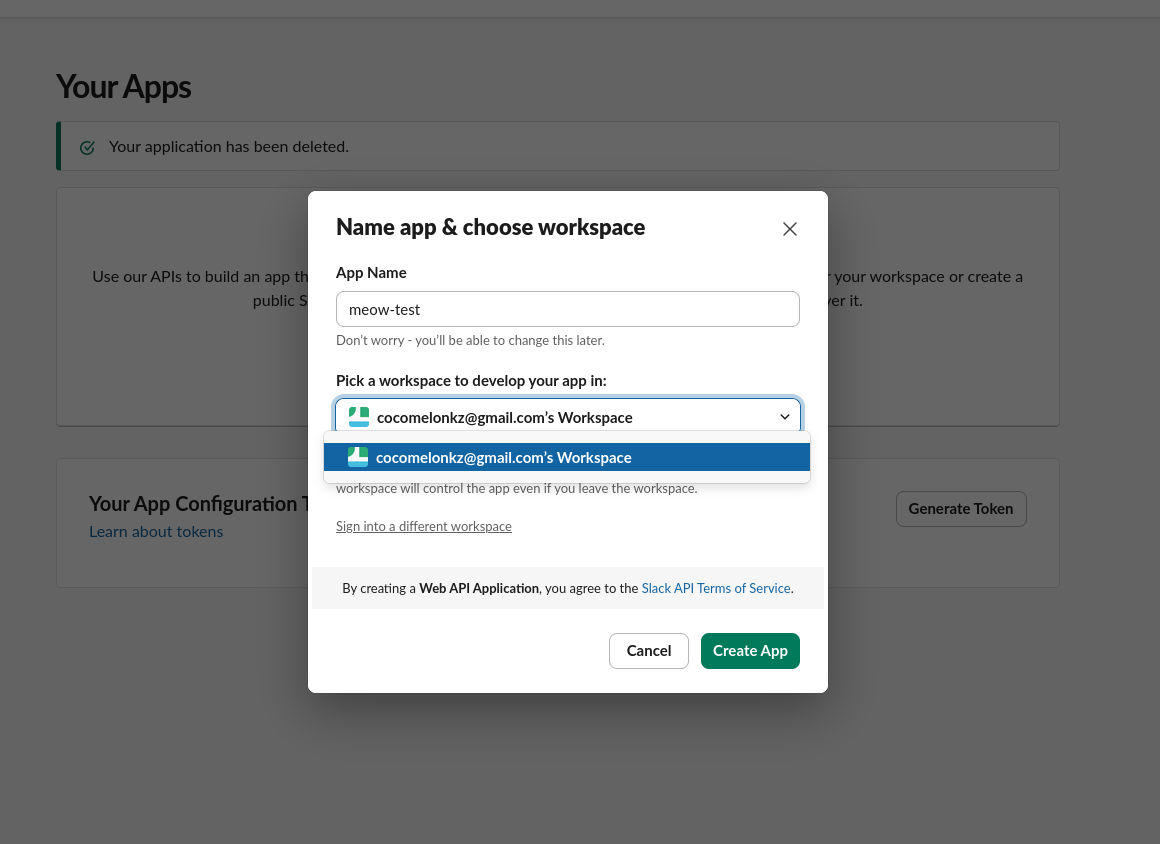The height and width of the screenshot is (844, 1160).
Task: Click the Your Apps page heading
Action: point(123,87)
